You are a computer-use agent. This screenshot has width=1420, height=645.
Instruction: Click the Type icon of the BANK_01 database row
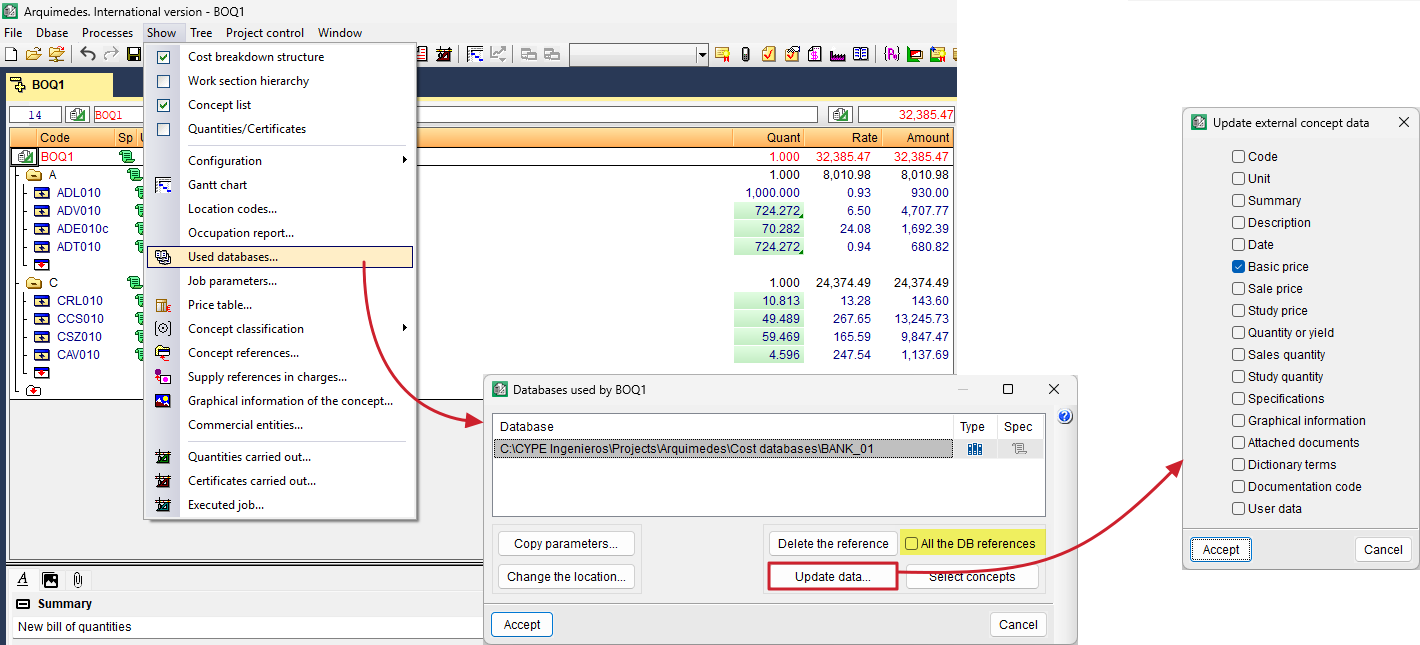point(974,449)
